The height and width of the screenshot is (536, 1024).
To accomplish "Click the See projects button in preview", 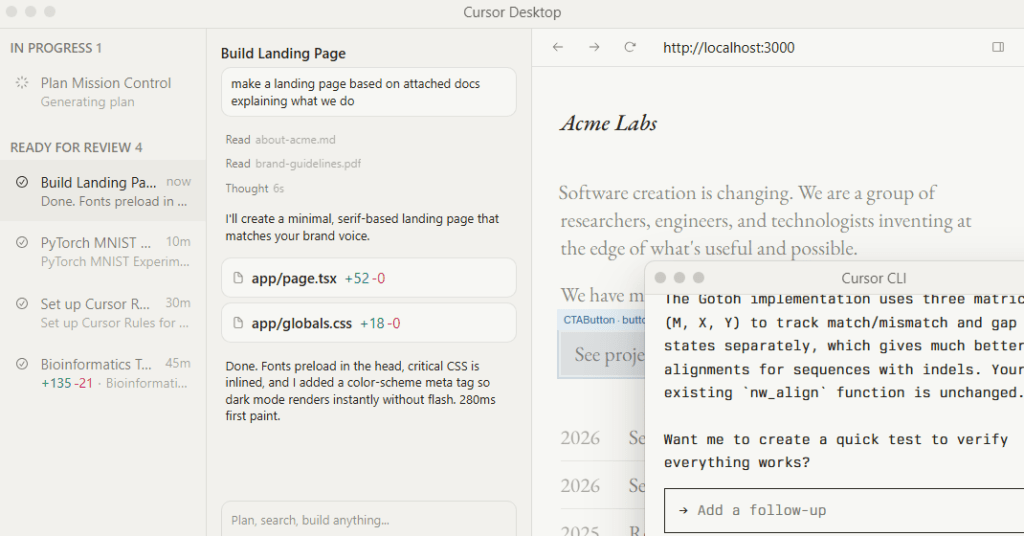I will 601,355.
